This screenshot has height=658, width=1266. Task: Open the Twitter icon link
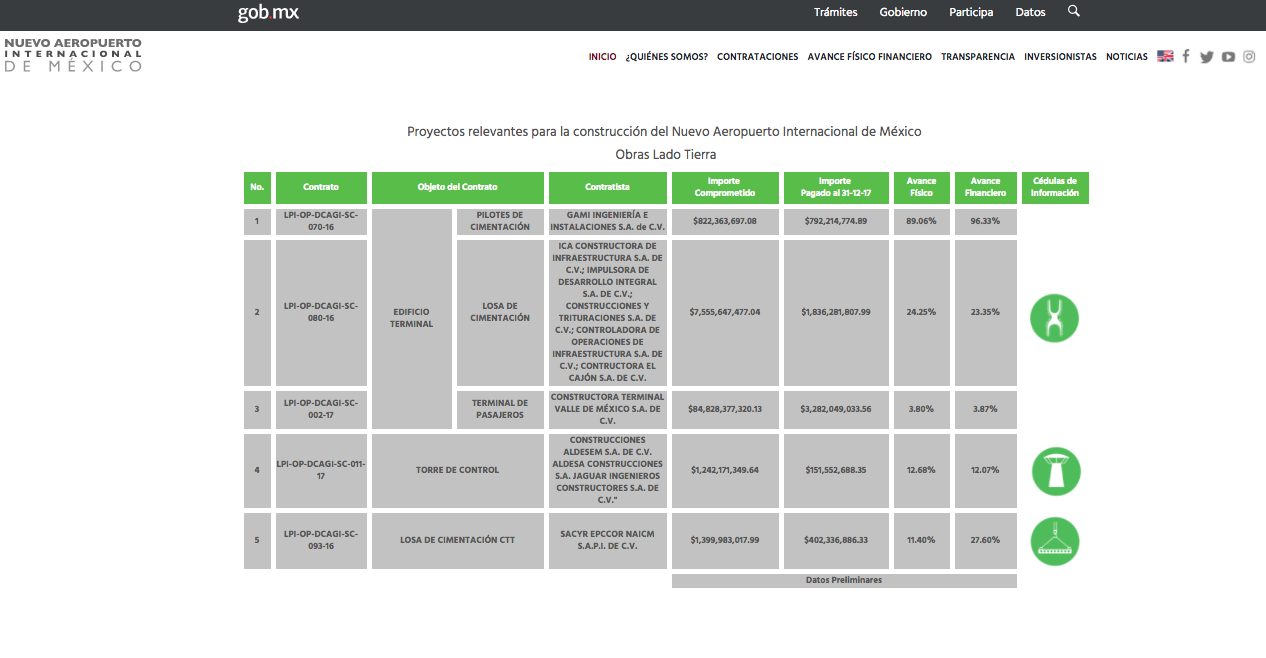pyautogui.click(x=1207, y=57)
